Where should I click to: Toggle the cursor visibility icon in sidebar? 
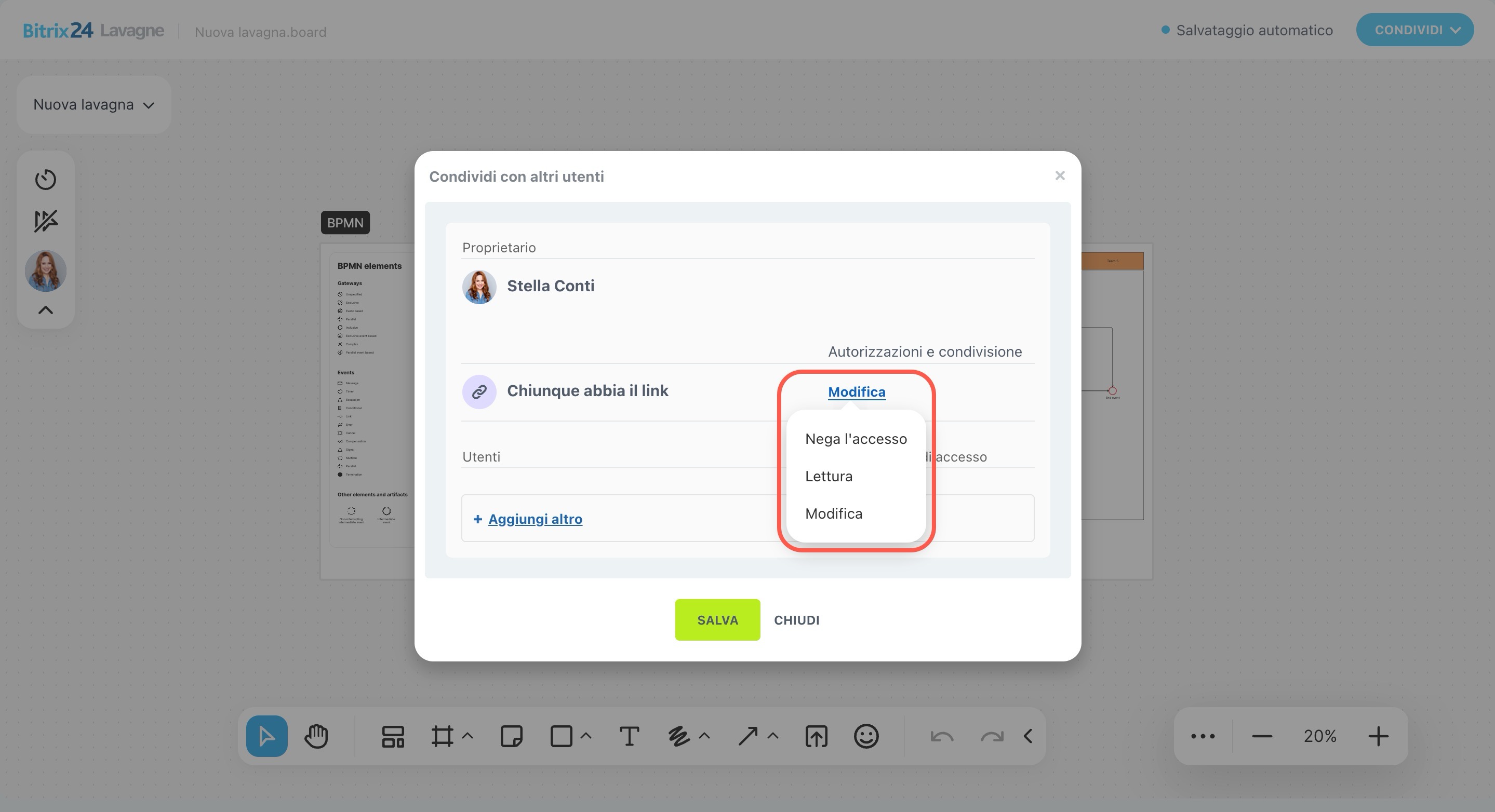point(45,221)
